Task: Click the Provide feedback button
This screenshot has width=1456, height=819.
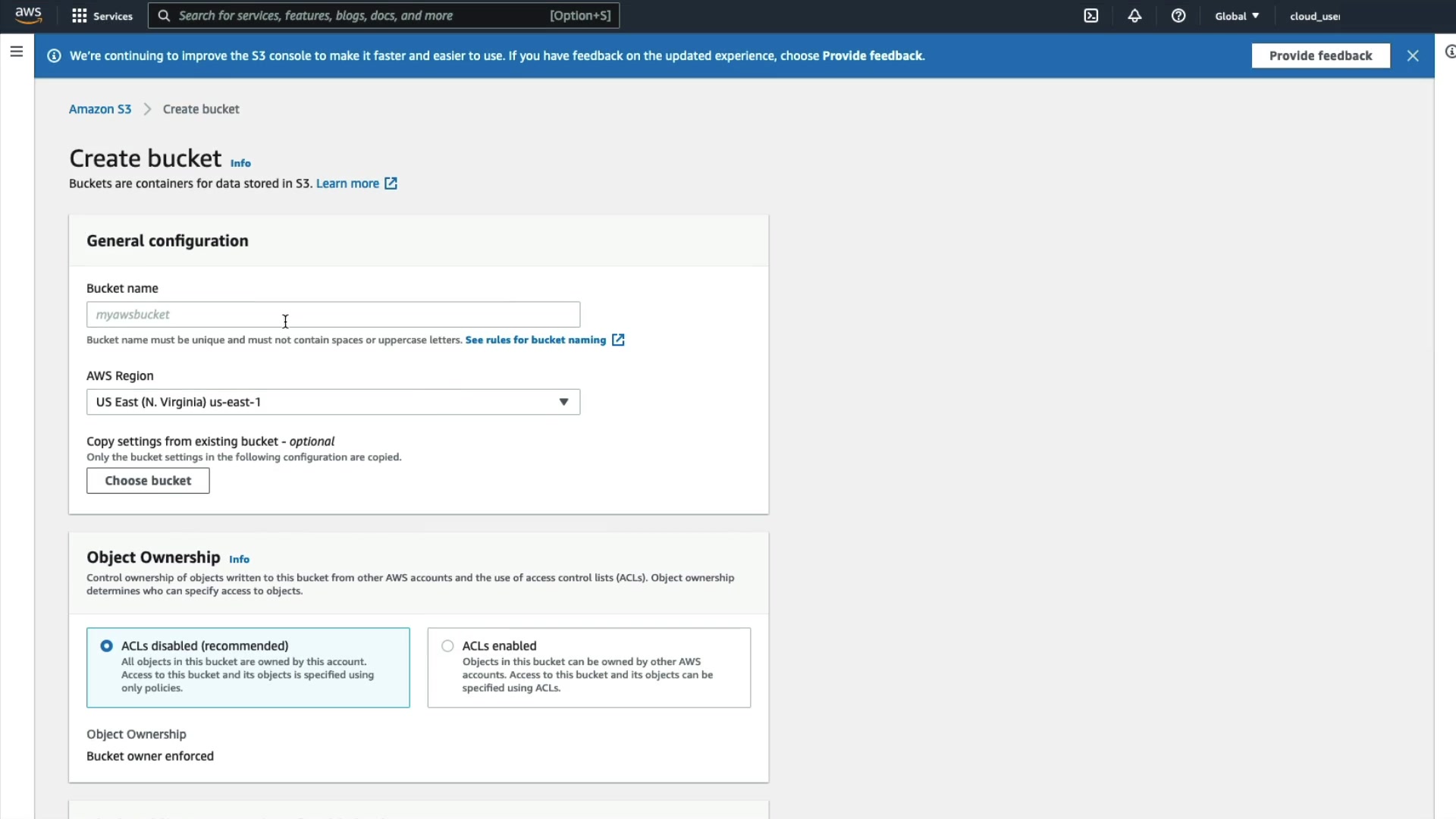Action: (x=1320, y=55)
